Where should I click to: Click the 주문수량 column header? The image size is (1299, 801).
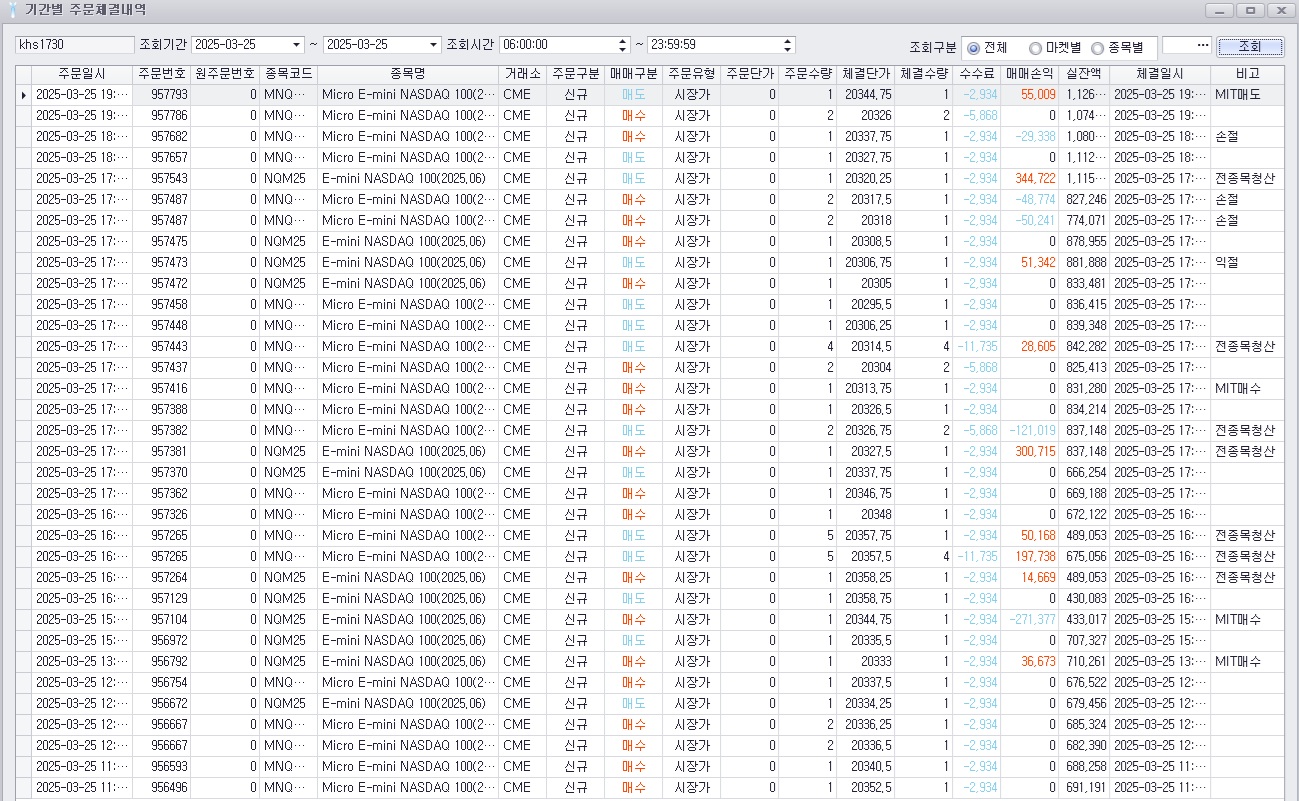click(x=808, y=74)
